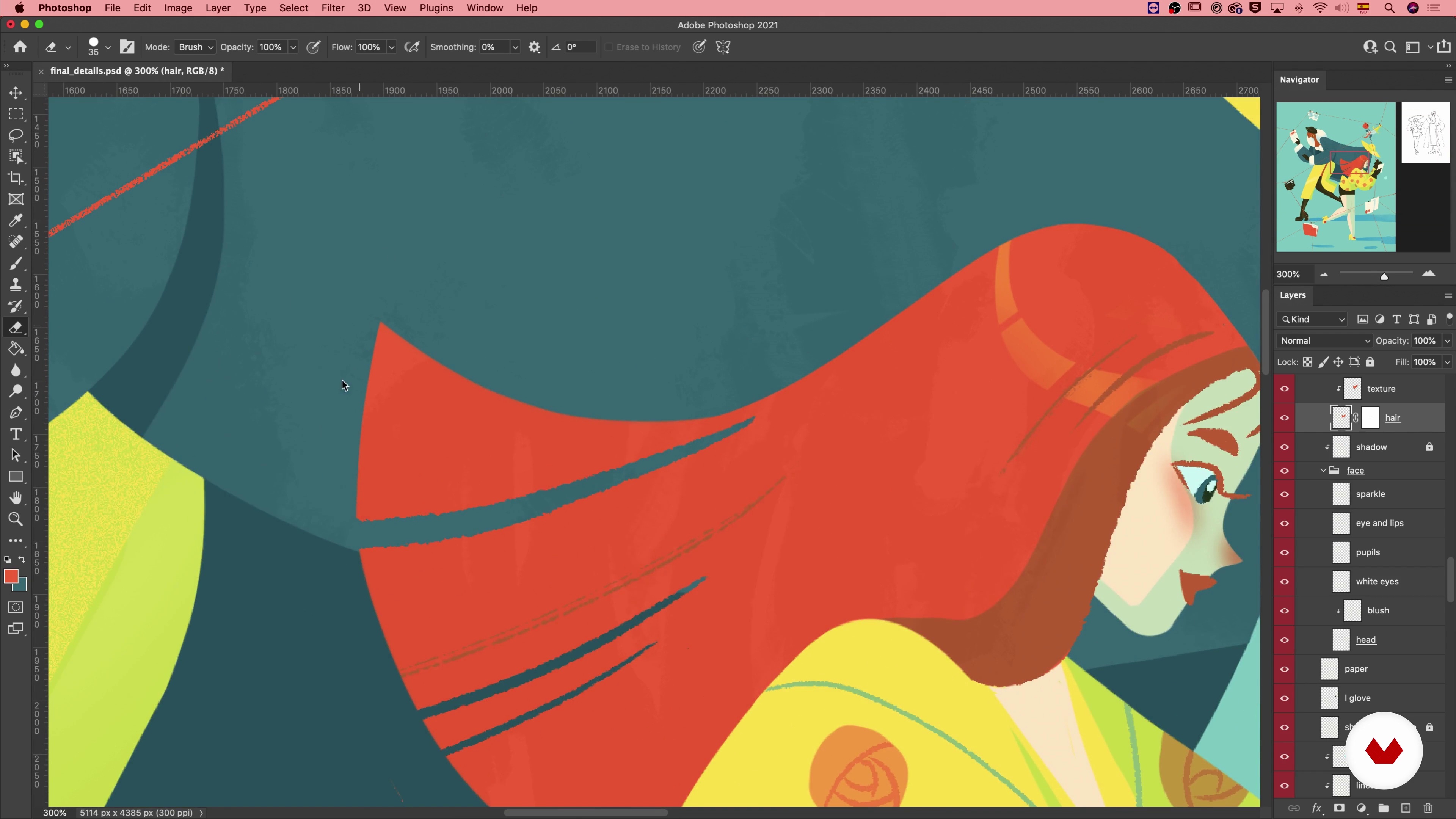Open the Filter menu
Viewport: 1456px width, 819px height.
pos(333,8)
